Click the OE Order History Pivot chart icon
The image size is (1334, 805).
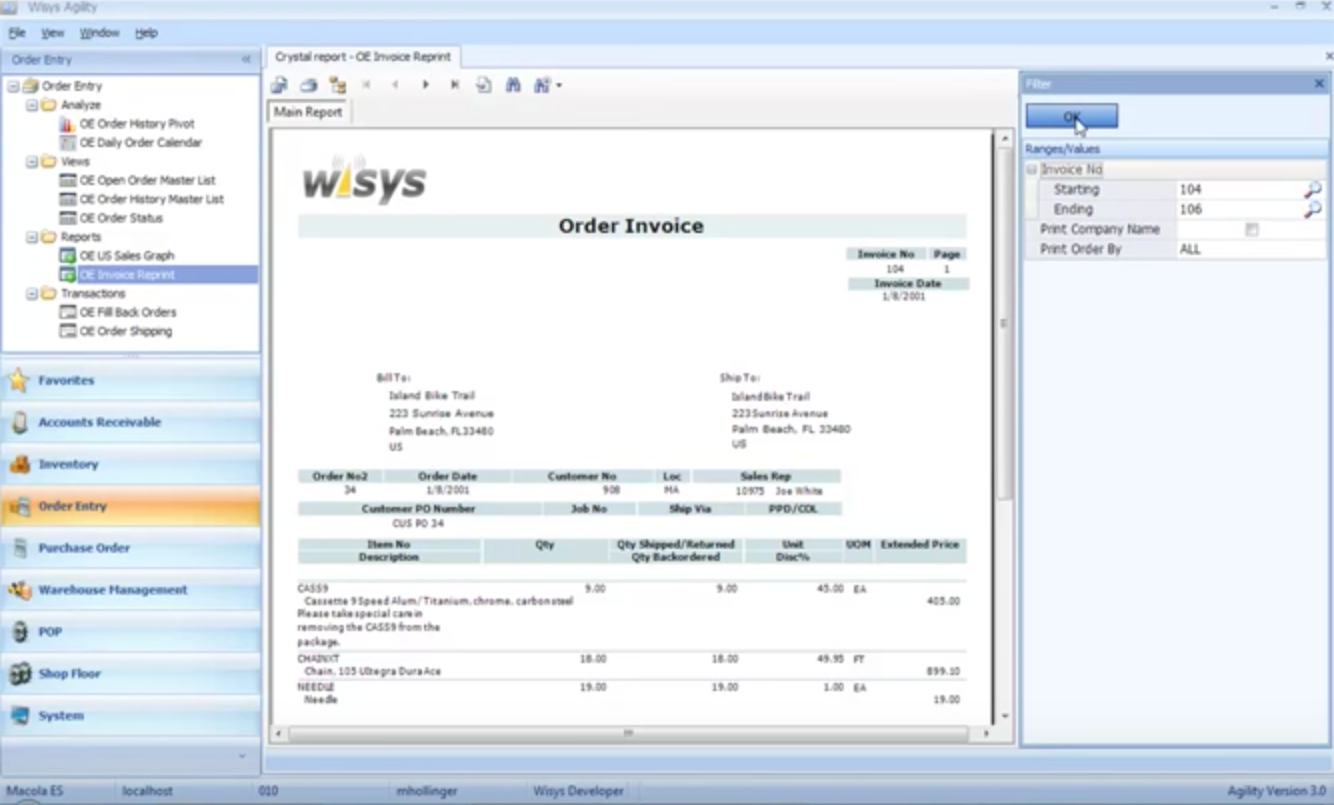point(67,124)
